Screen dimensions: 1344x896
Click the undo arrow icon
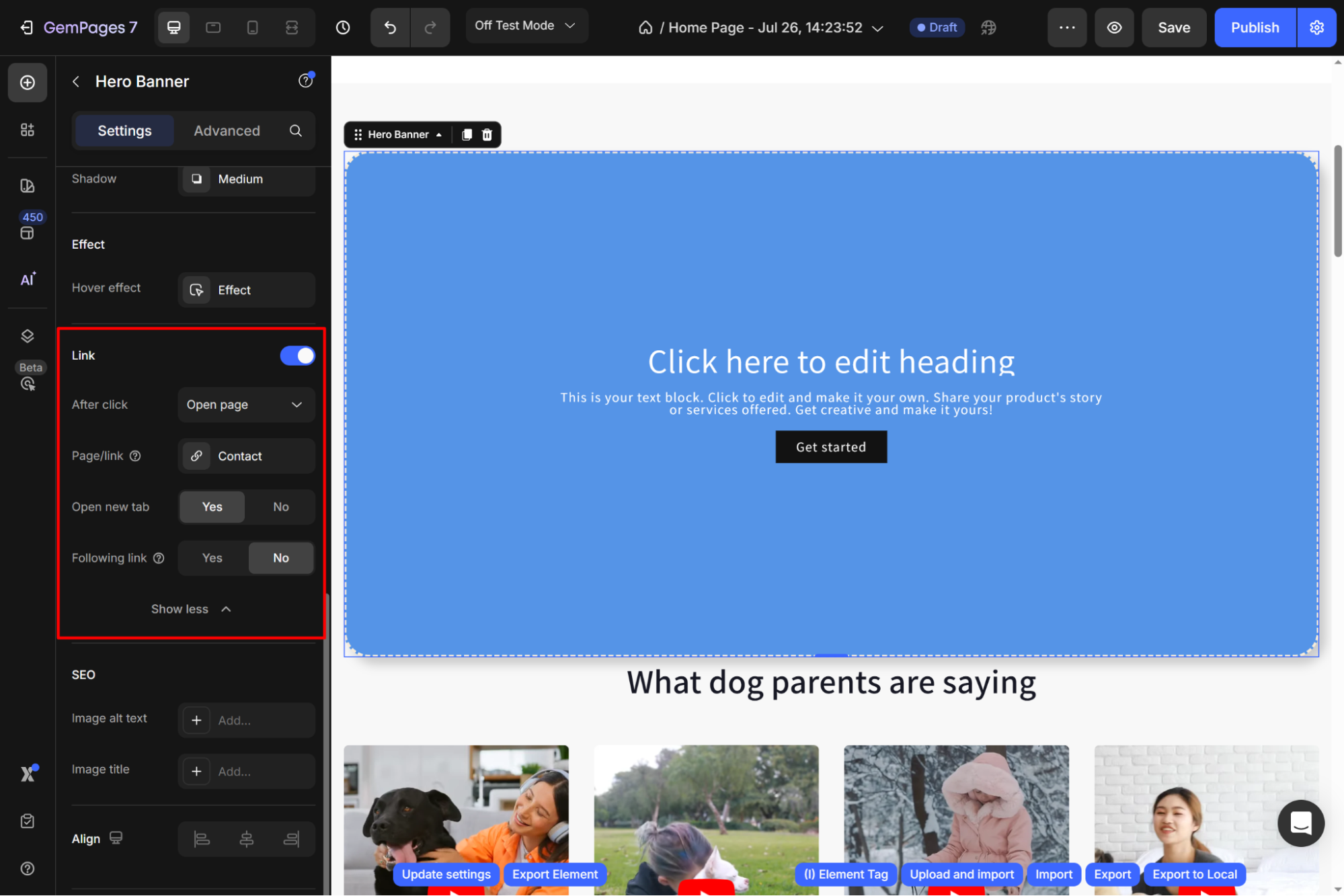(x=390, y=28)
